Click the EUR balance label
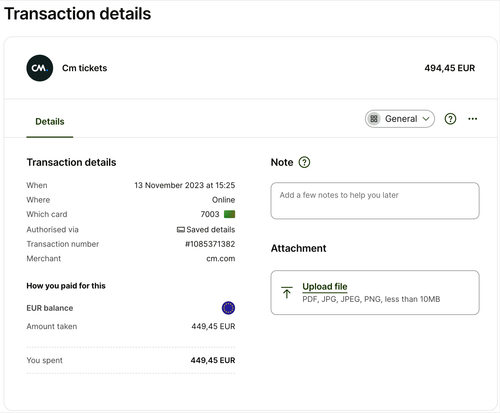 (50, 308)
